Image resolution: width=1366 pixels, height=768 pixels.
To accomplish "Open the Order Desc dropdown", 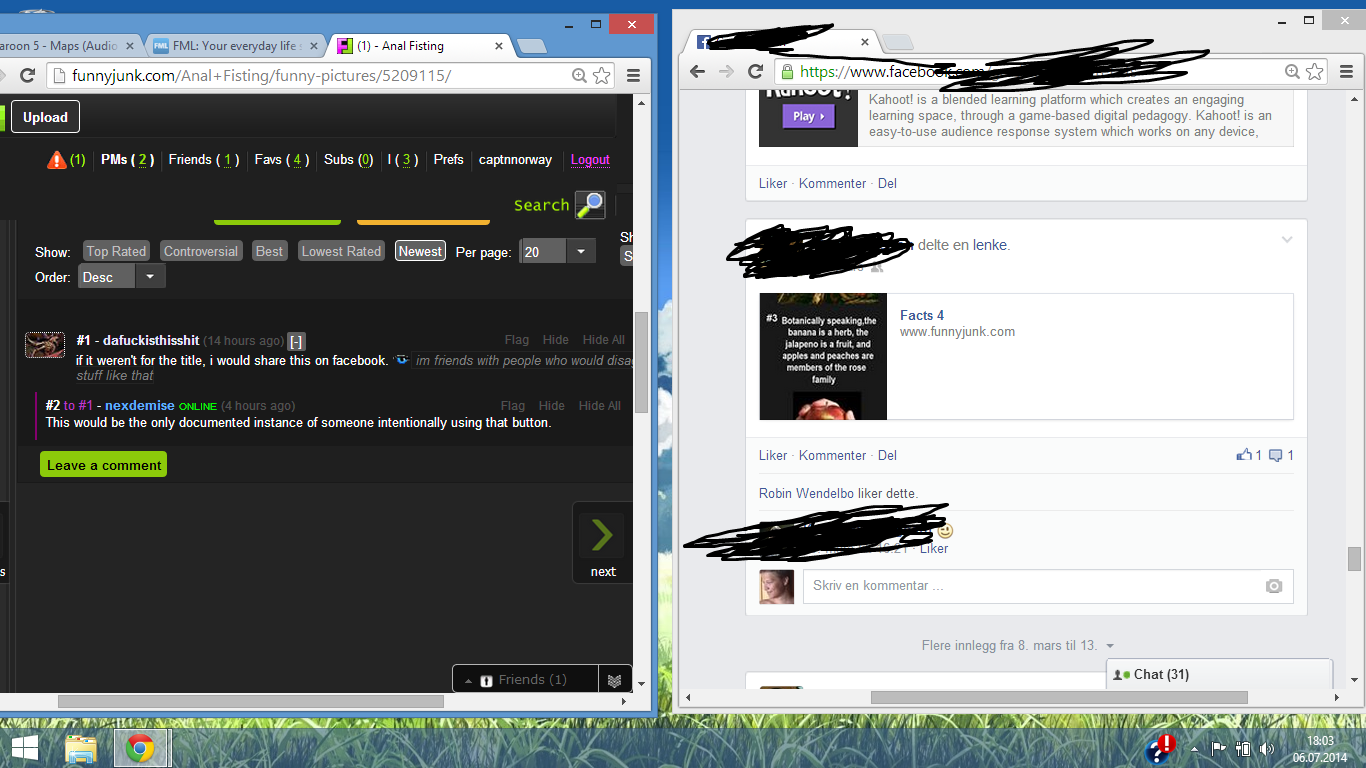I will (122, 277).
